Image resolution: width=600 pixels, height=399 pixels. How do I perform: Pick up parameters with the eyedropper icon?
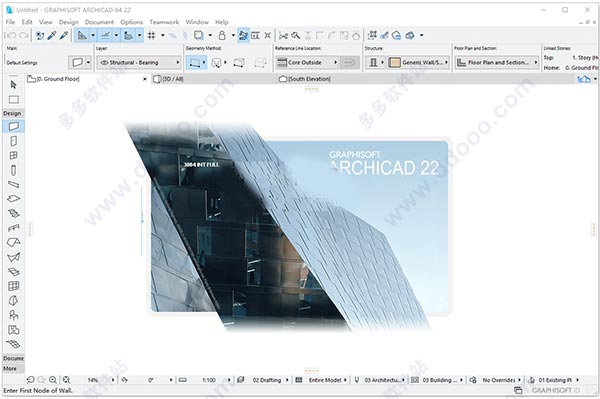[x=52, y=36]
